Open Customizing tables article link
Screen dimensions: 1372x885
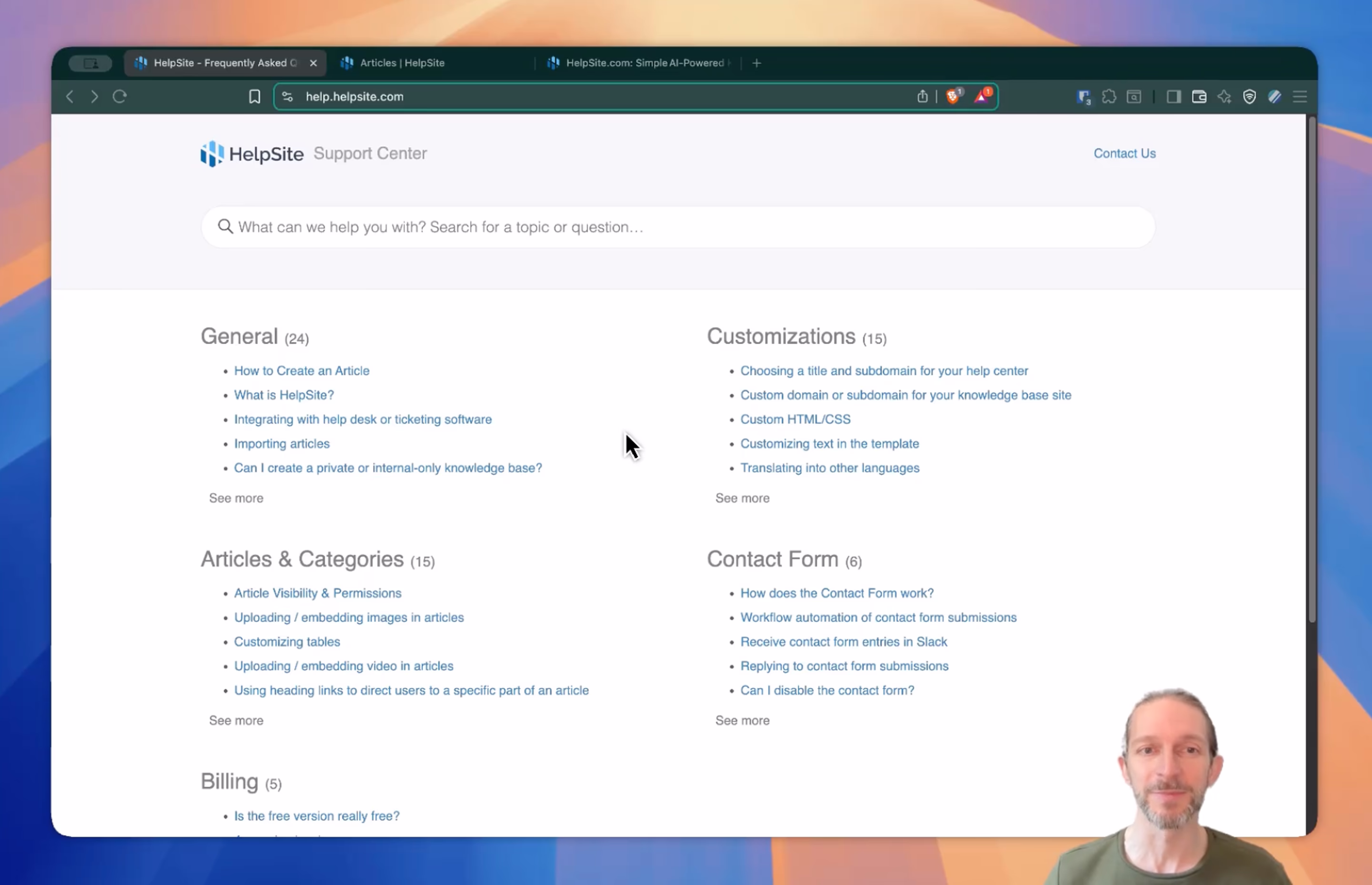click(287, 641)
